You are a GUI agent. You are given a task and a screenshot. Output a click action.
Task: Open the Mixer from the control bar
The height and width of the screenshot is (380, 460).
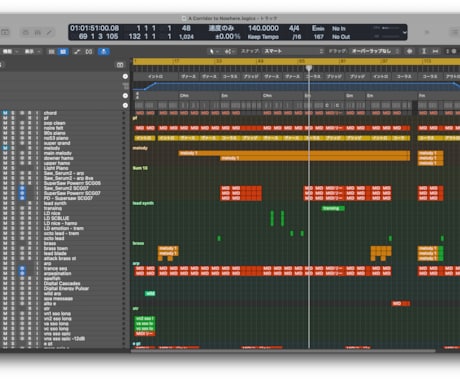point(38,32)
